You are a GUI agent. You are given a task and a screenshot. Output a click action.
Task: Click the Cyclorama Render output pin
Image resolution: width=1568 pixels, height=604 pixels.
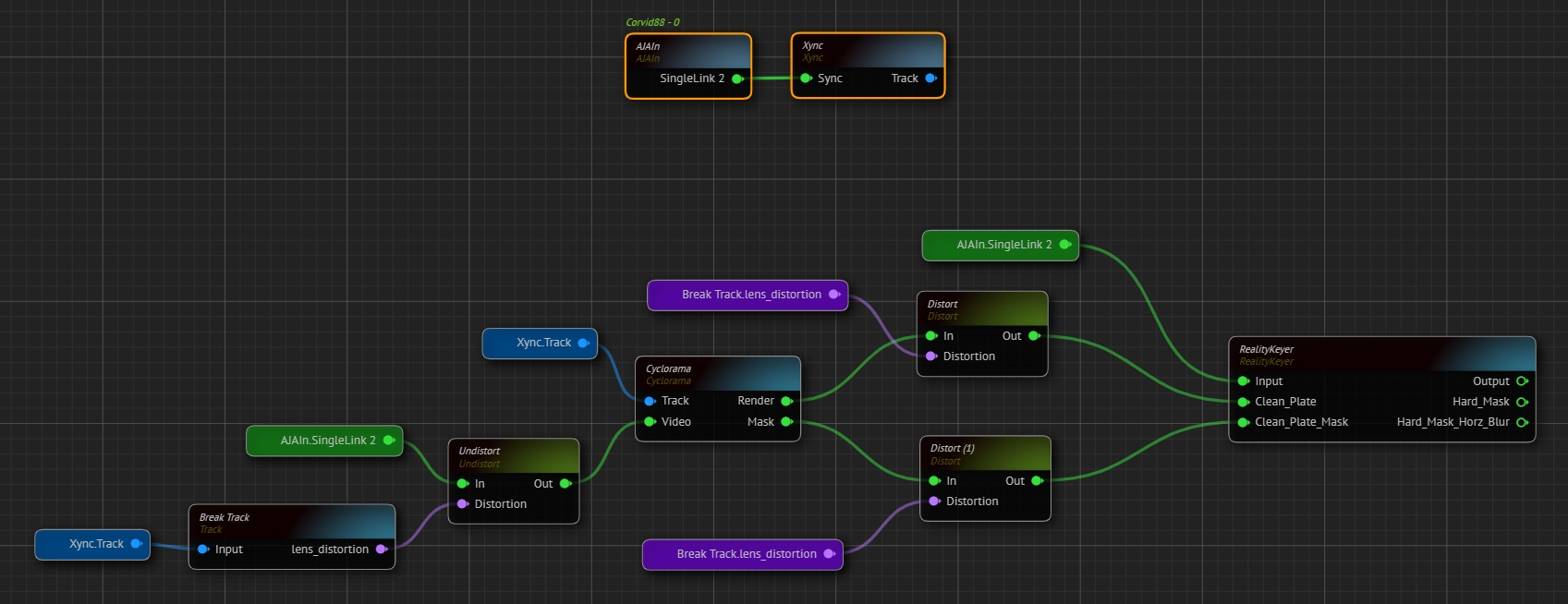pyautogui.click(x=786, y=401)
